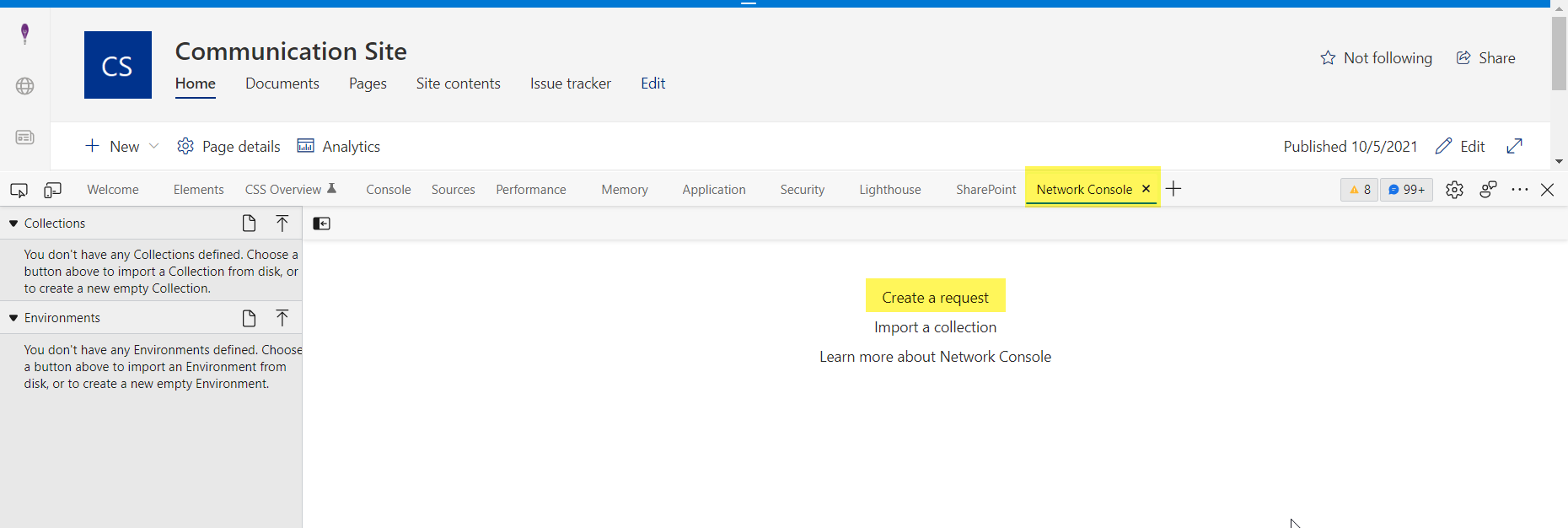Switch to the Sources tab

pos(454,190)
